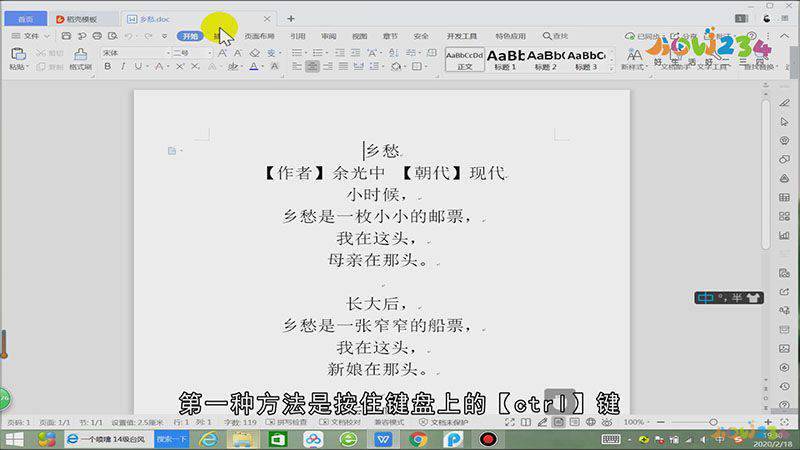Apply the 正文 style
The image size is (800, 450).
(x=465, y=60)
